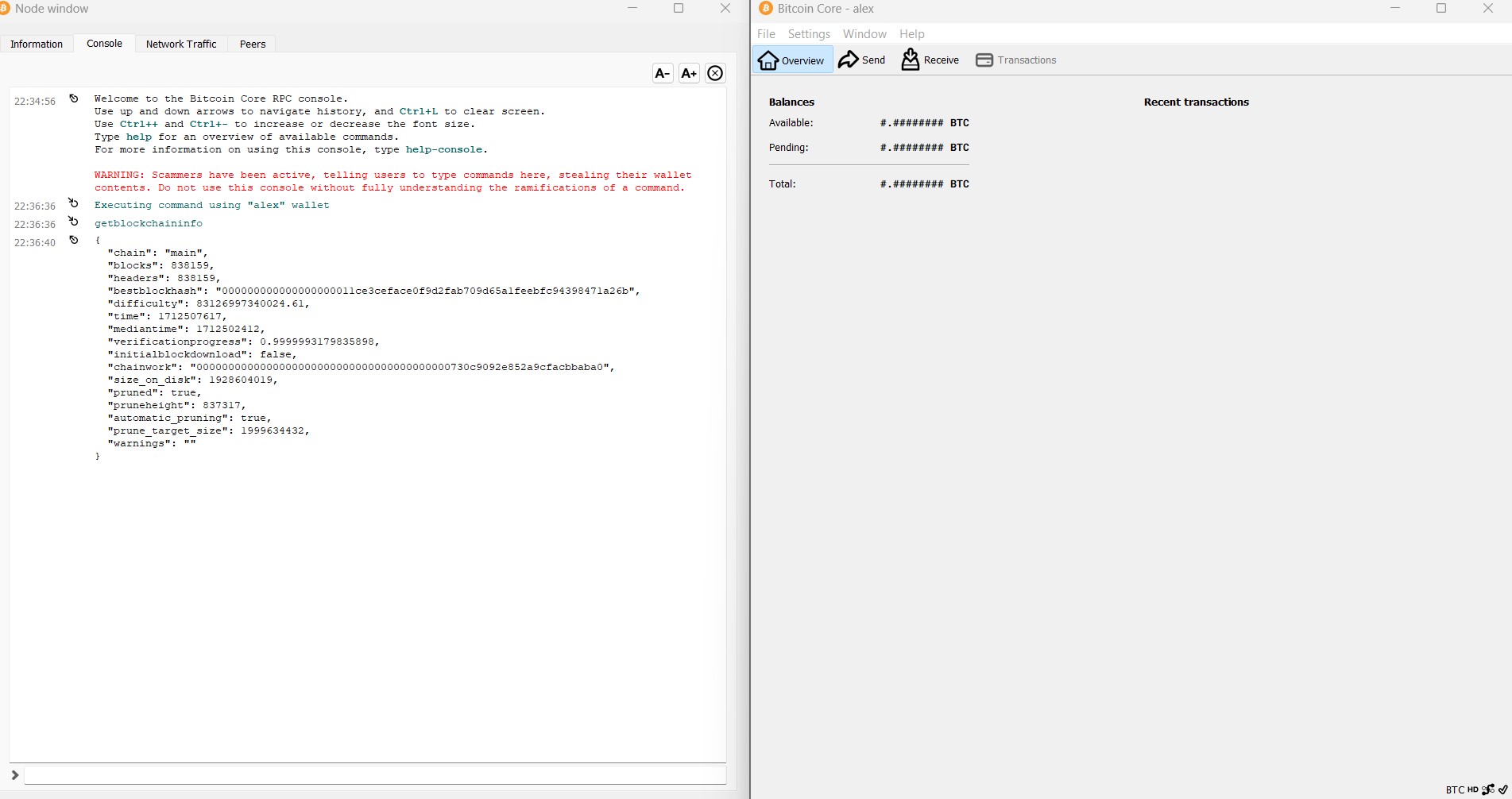Click the getblockchaininfo command line
The image size is (1512, 799).
[149, 223]
